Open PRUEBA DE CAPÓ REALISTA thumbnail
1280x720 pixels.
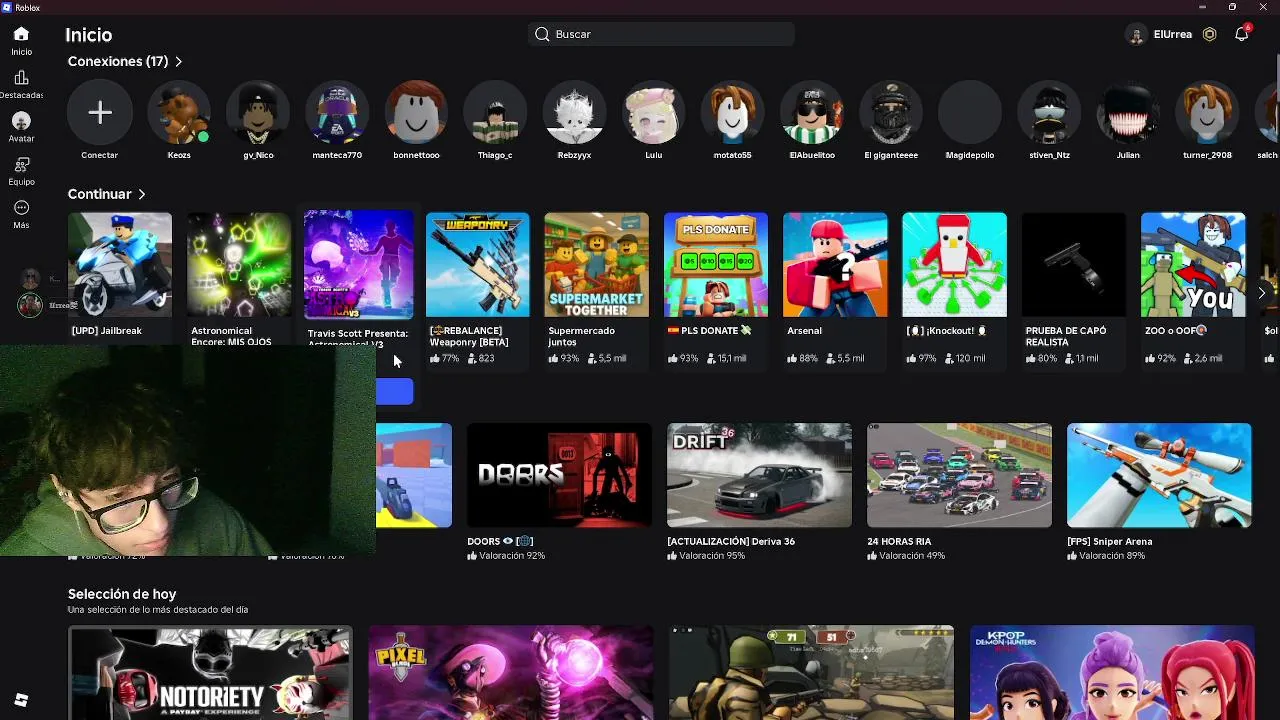tap(1073, 264)
